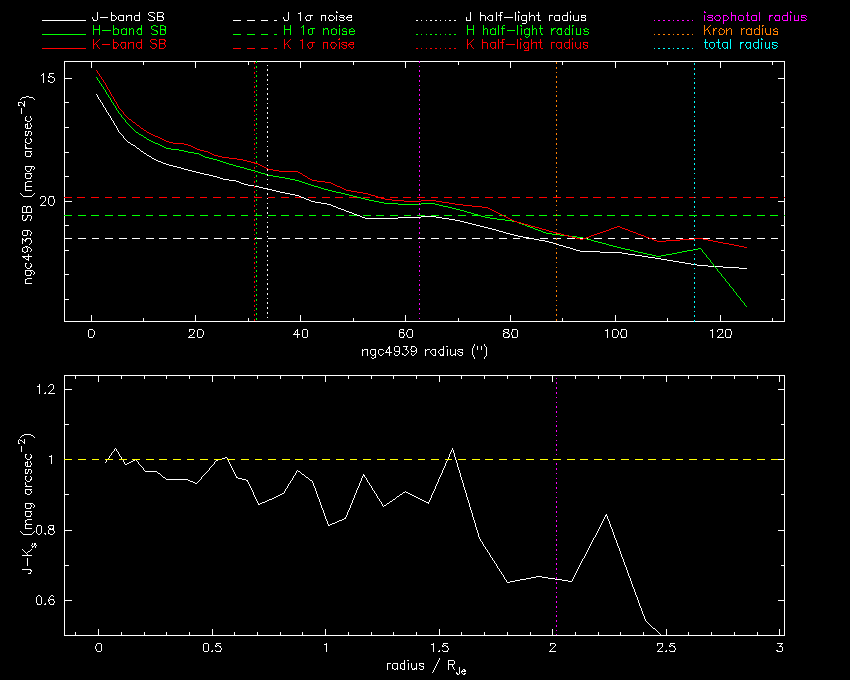Click the J half-light radius legend label
Viewport: 850px width, 680px height.
pyautogui.click(x=527, y=18)
